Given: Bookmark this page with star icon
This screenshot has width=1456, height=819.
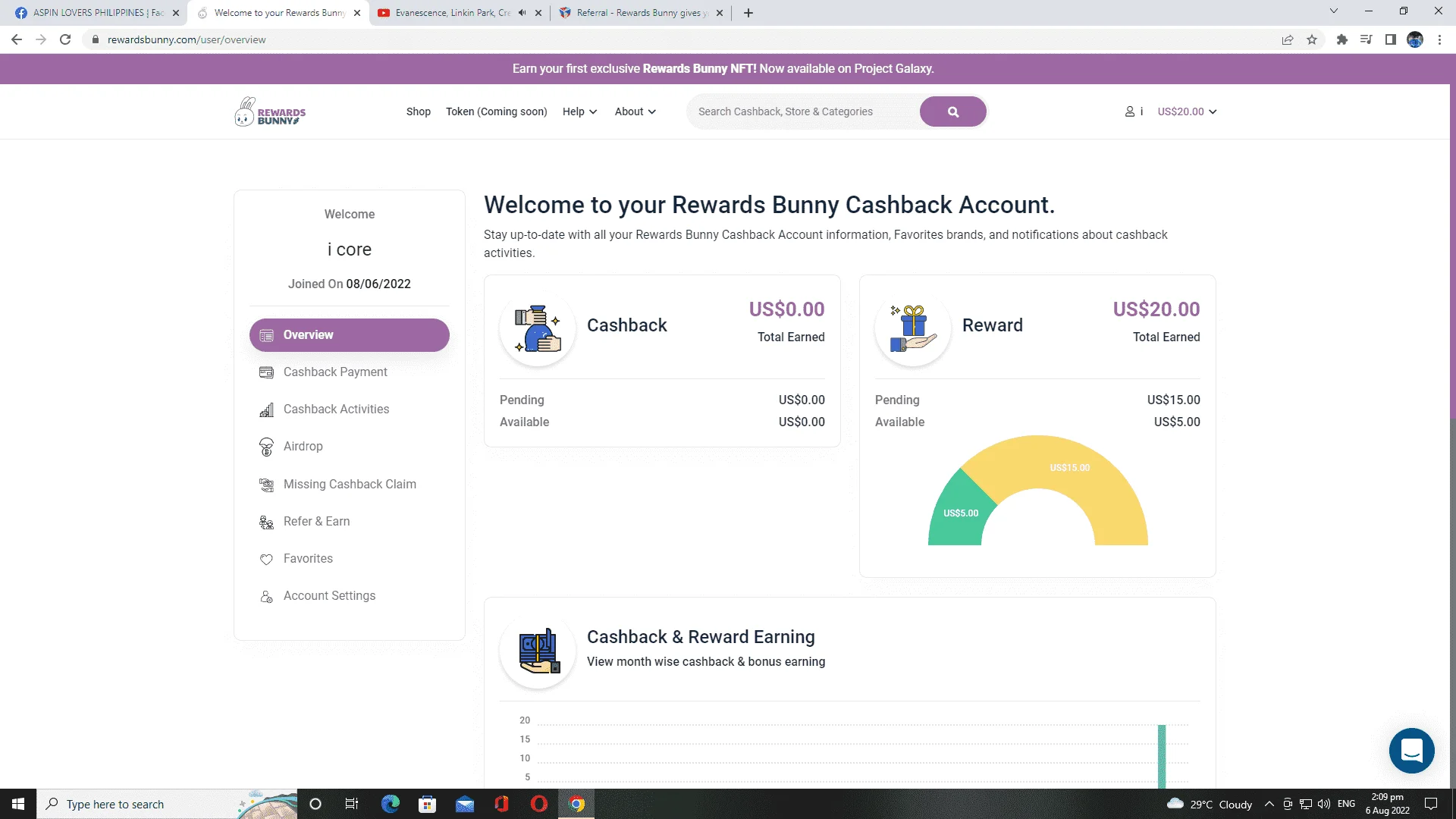Looking at the screenshot, I should click(x=1312, y=39).
